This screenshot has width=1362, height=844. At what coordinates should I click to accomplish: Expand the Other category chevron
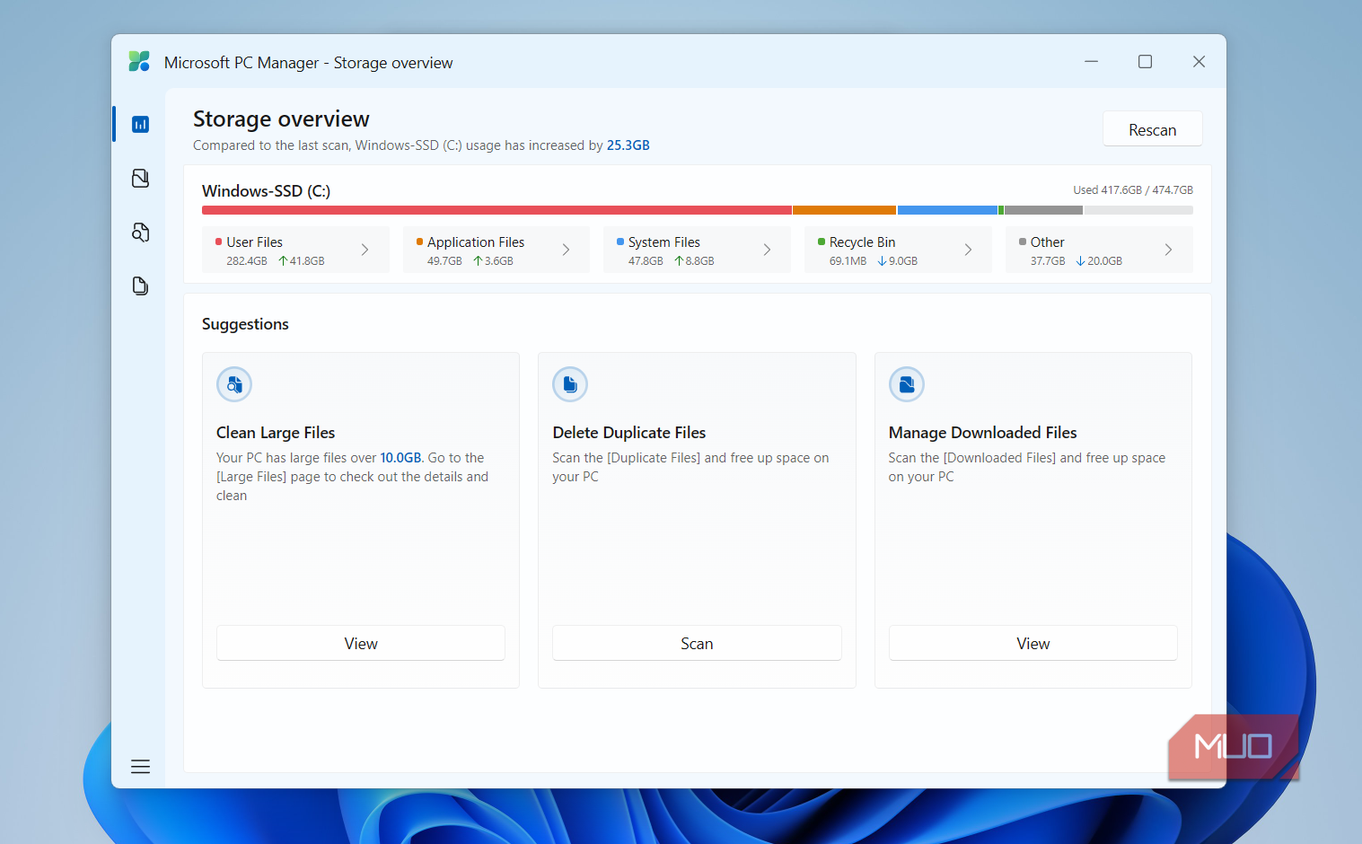pos(1168,250)
